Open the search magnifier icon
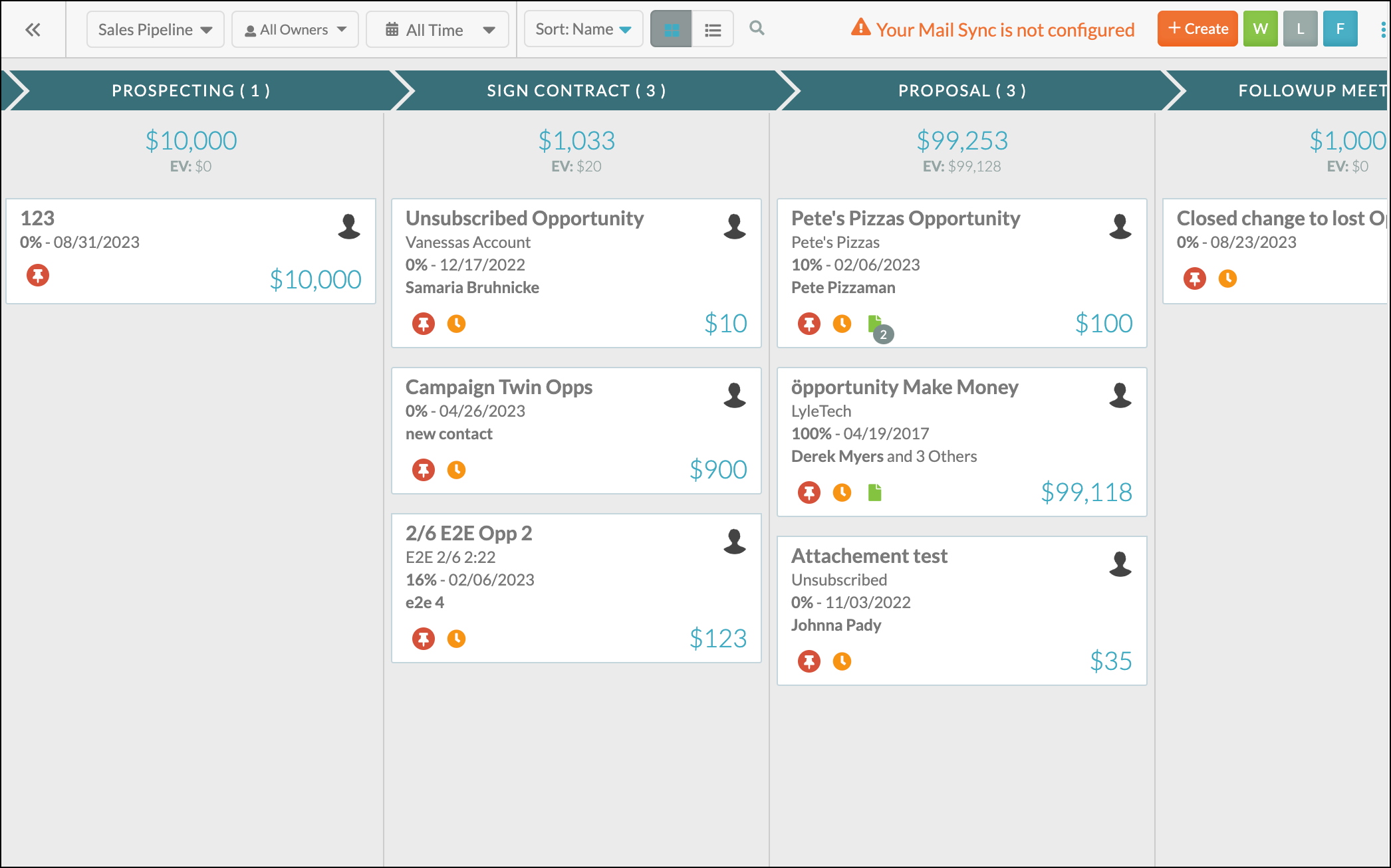 (757, 28)
